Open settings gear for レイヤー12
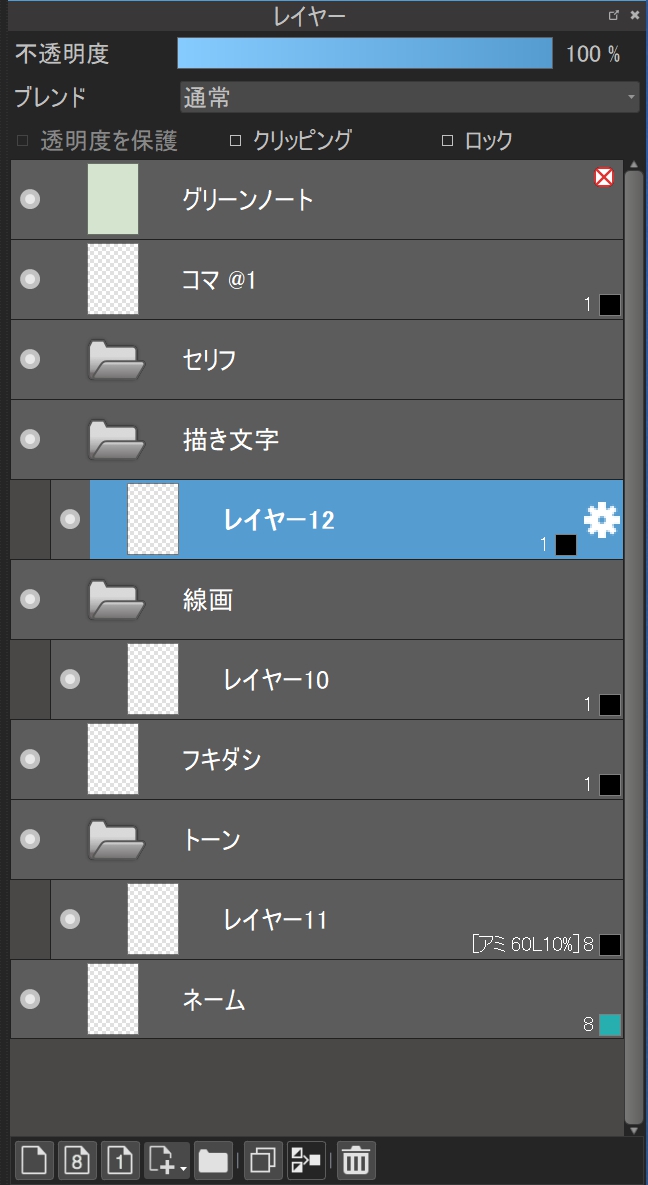648x1185 pixels. (x=602, y=520)
